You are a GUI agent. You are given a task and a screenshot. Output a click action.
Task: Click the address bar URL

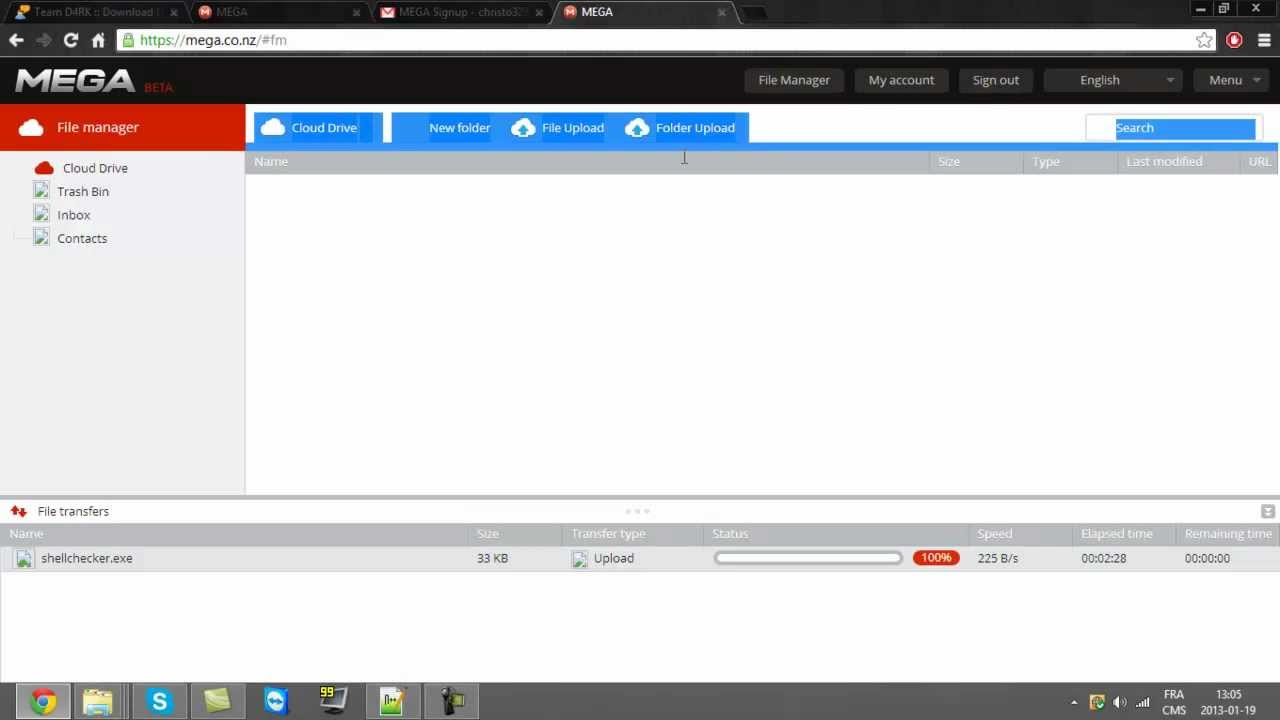(213, 40)
